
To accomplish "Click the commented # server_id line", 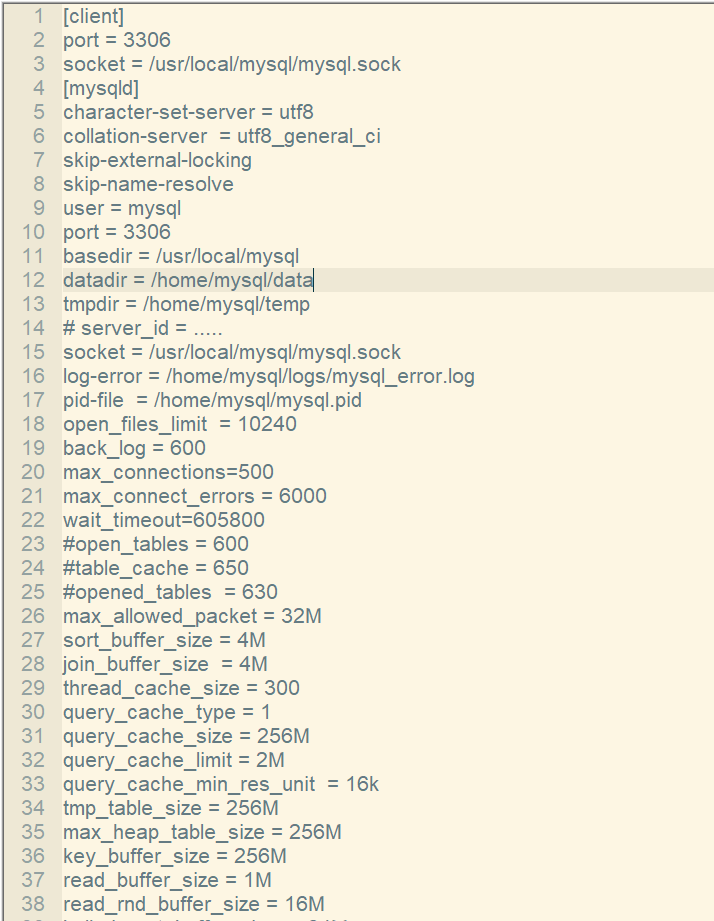I will point(142,328).
